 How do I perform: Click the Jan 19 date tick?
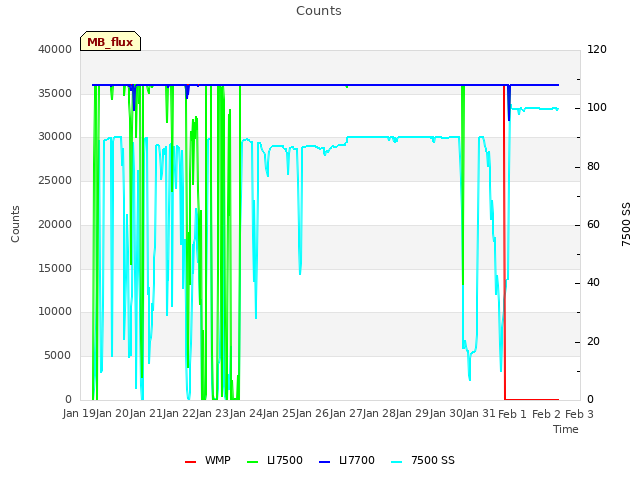79,413
